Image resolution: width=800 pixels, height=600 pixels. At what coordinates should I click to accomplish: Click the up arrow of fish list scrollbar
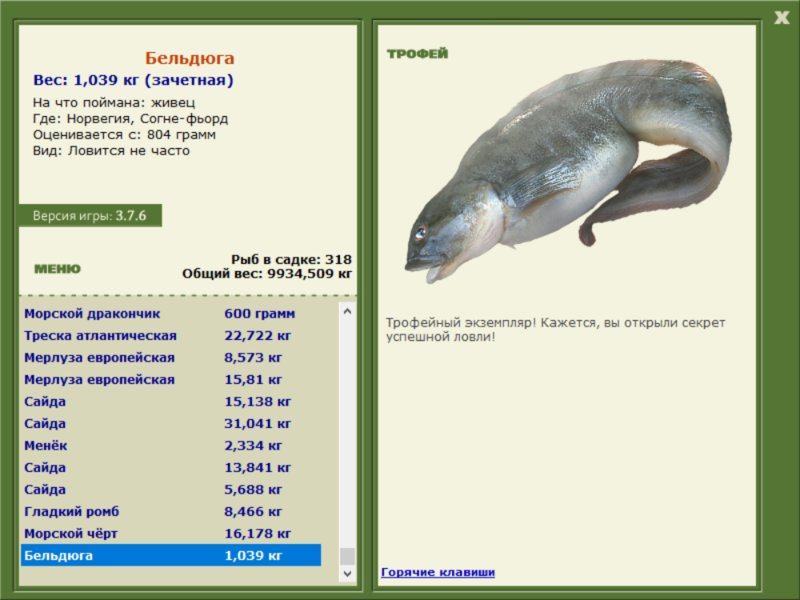click(347, 311)
